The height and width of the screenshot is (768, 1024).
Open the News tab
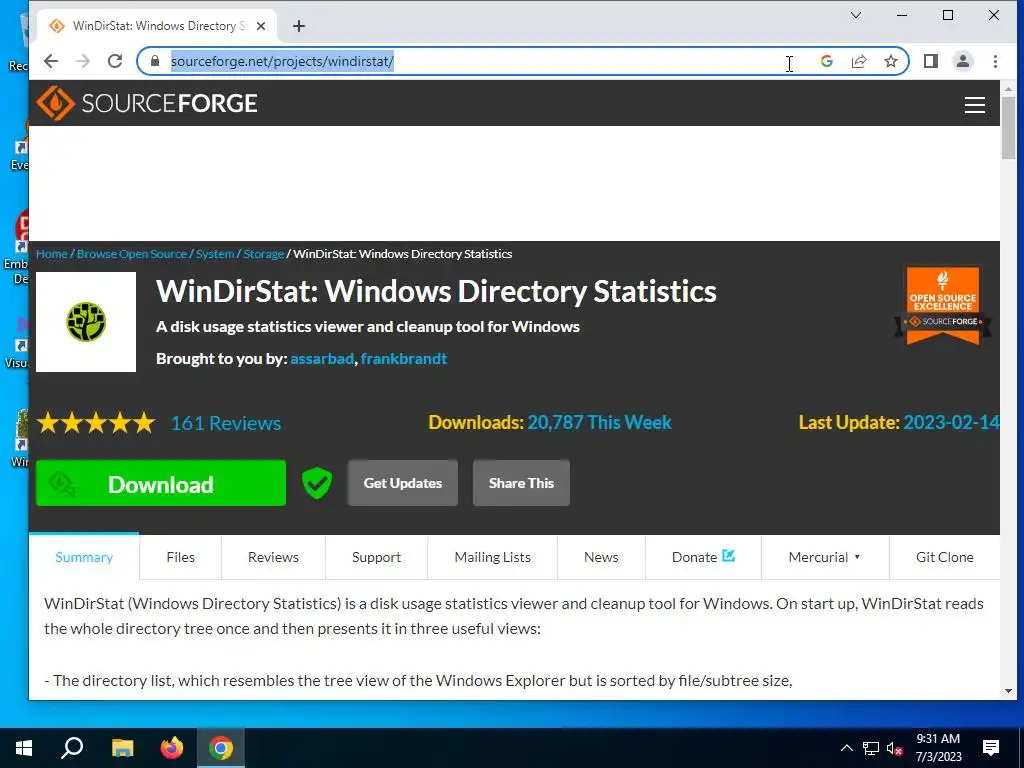tap(601, 557)
